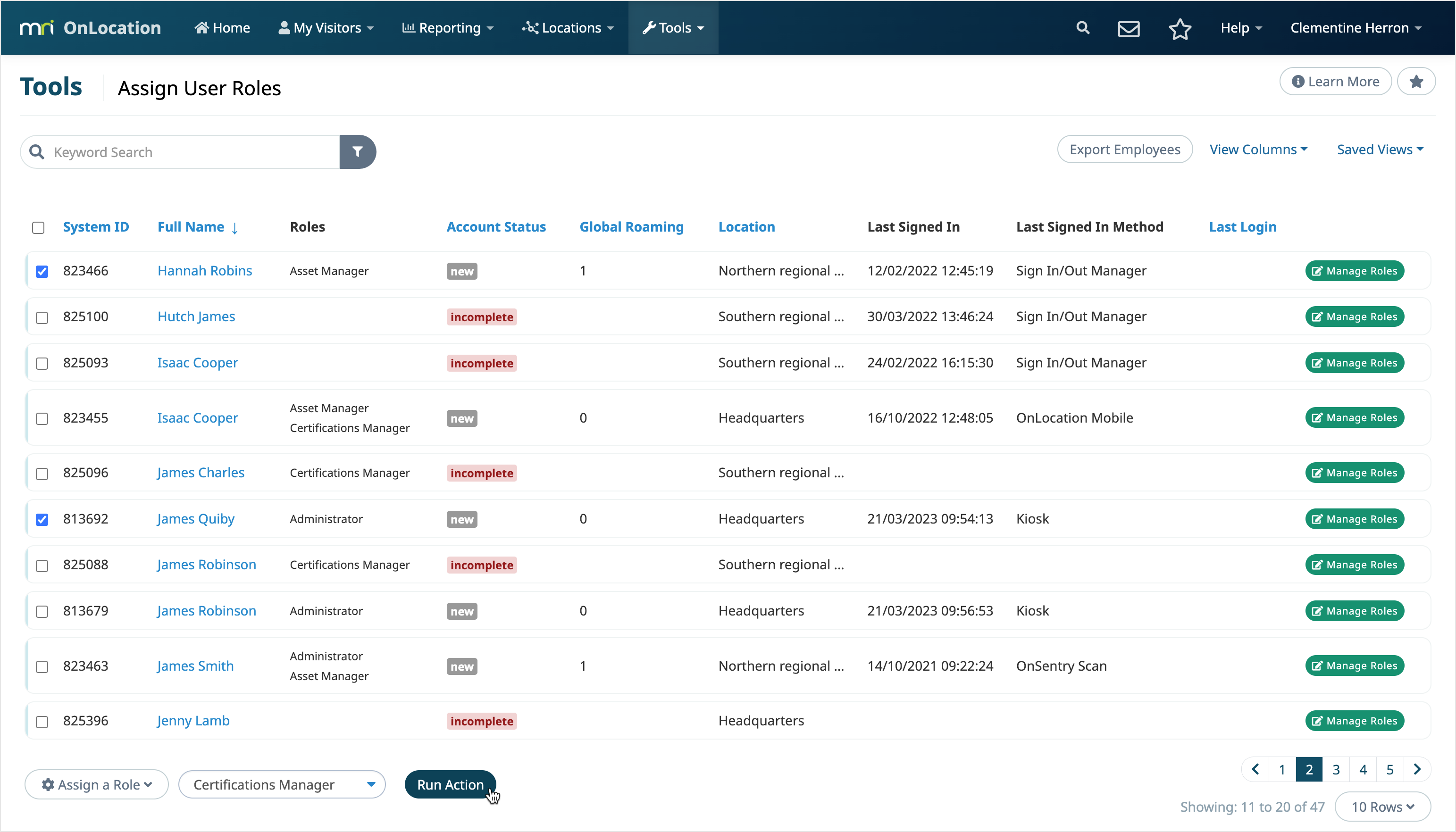Open the Clementine Herron user menu
This screenshot has width=1456, height=832.
tap(1356, 27)
